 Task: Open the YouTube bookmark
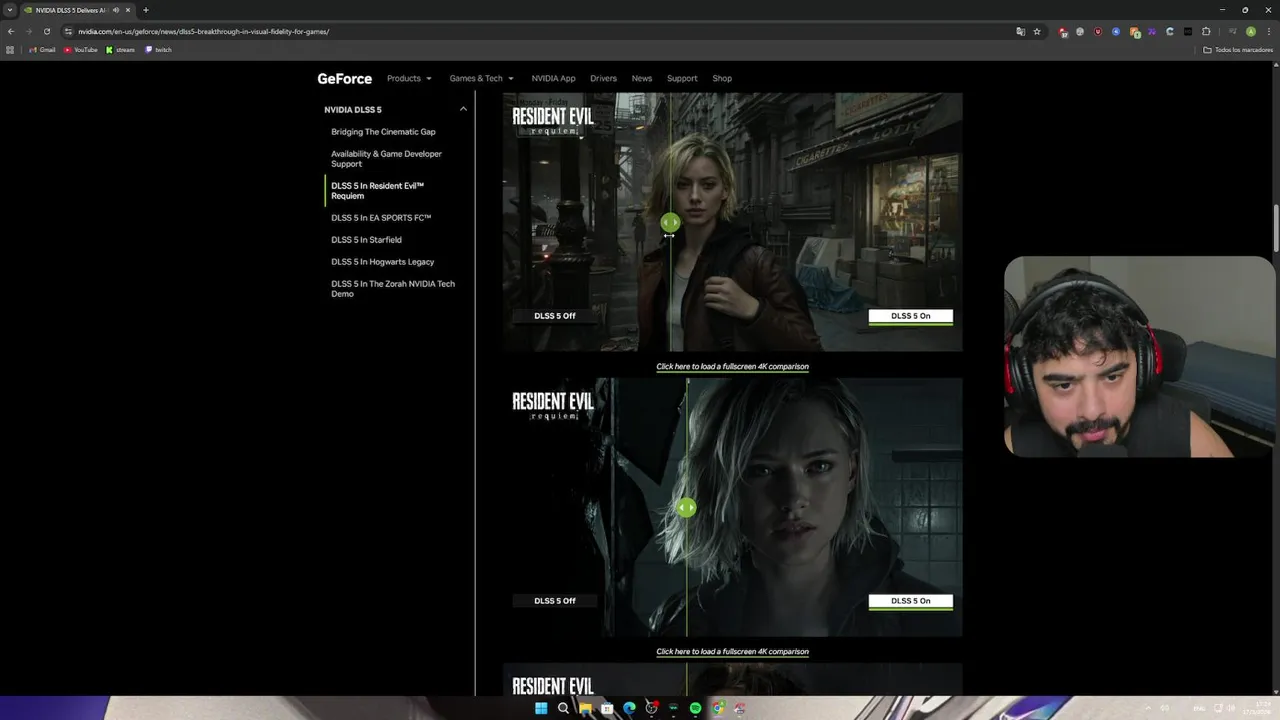pyautogui.click(x=81, y=49)
